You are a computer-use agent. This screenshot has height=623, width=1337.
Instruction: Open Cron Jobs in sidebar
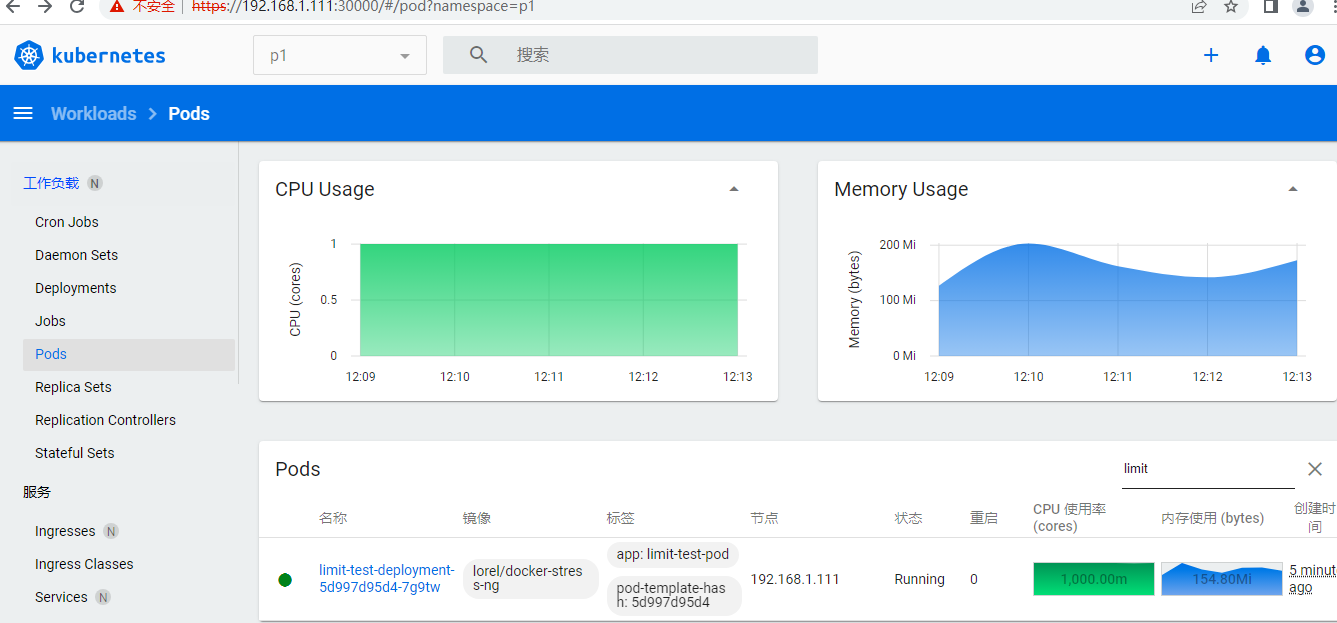pos(67,222)
